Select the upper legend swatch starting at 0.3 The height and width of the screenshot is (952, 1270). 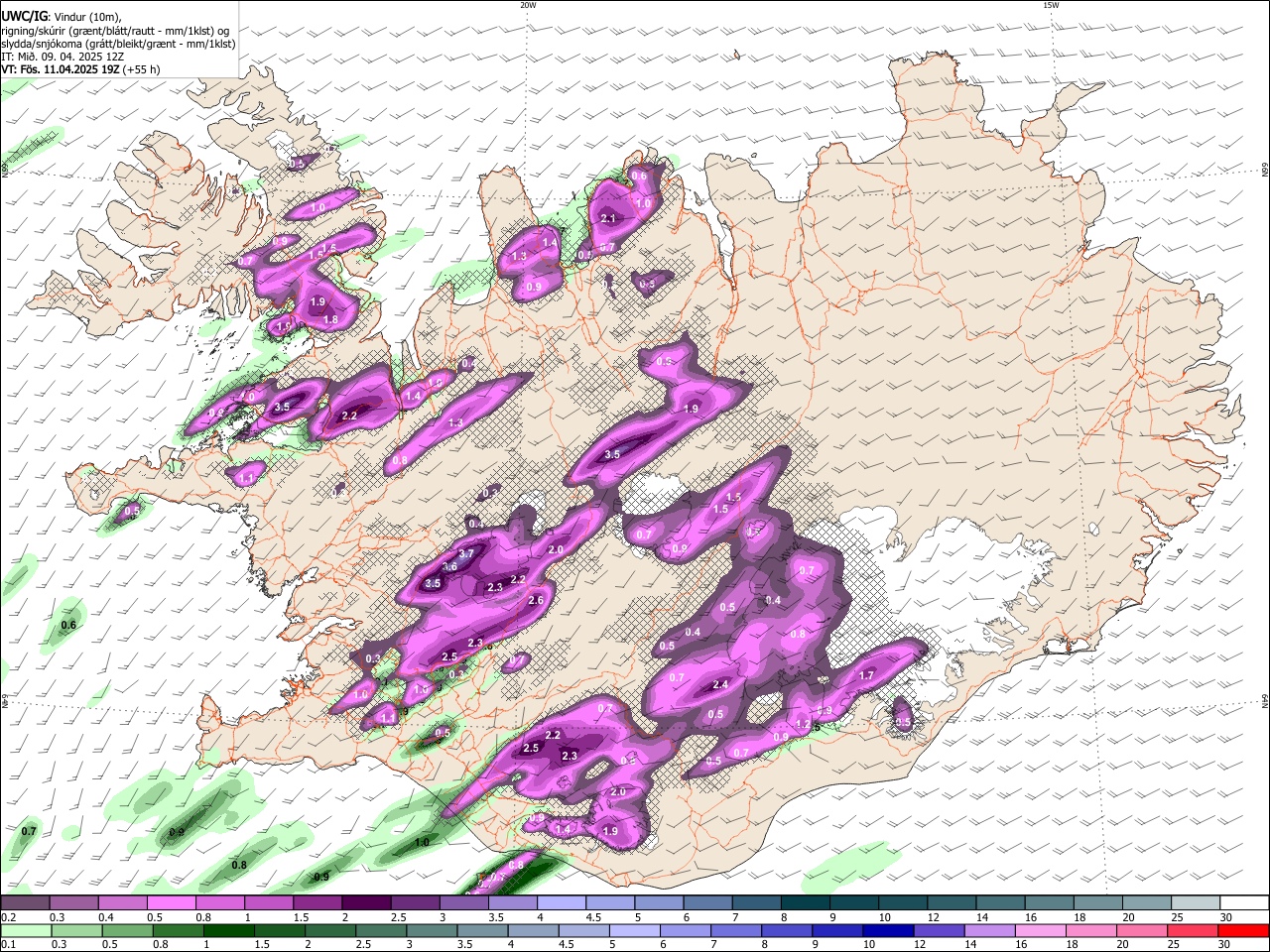[x=73, y=902]
